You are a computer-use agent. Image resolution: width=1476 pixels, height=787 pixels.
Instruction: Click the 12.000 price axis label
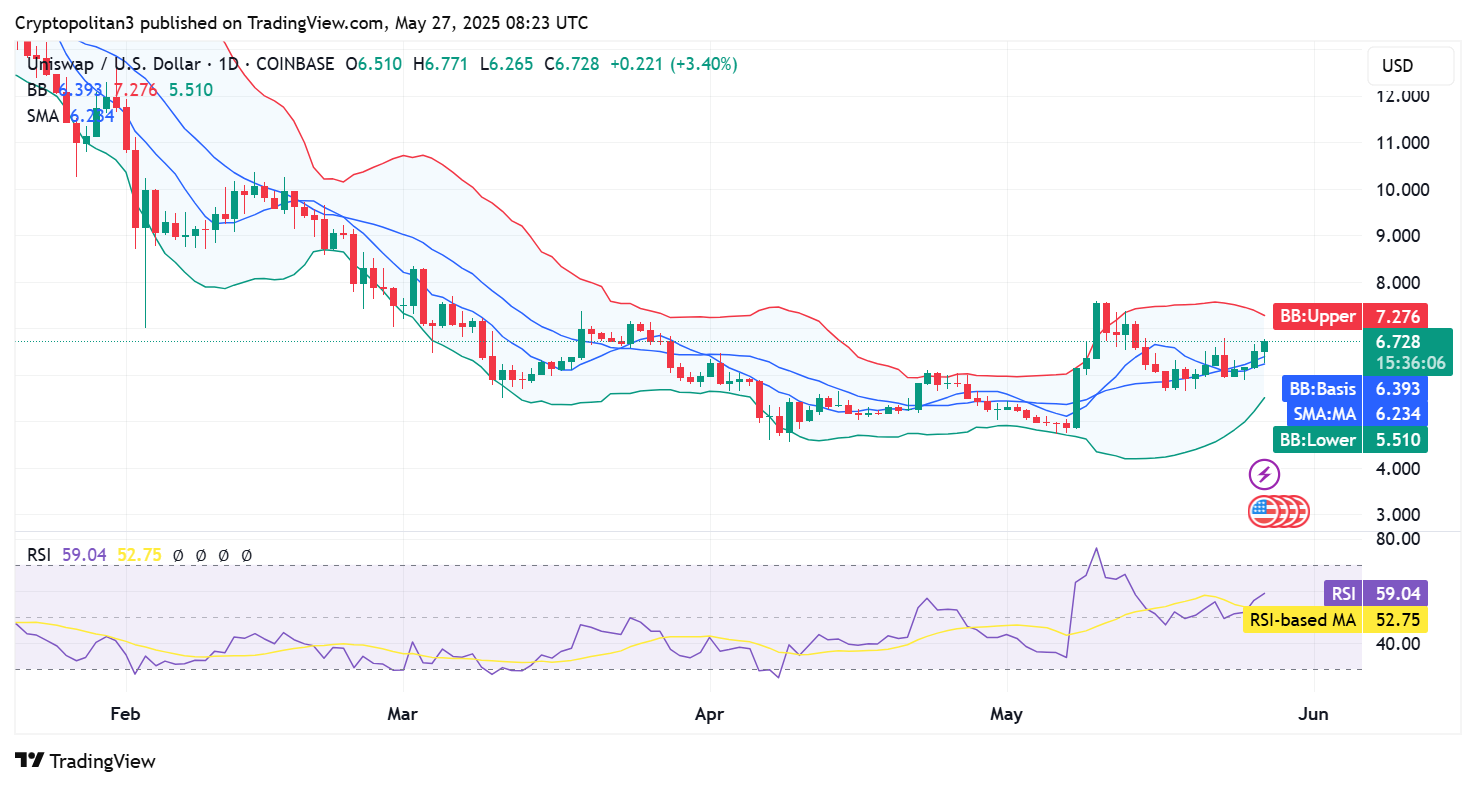(1401, 97)
